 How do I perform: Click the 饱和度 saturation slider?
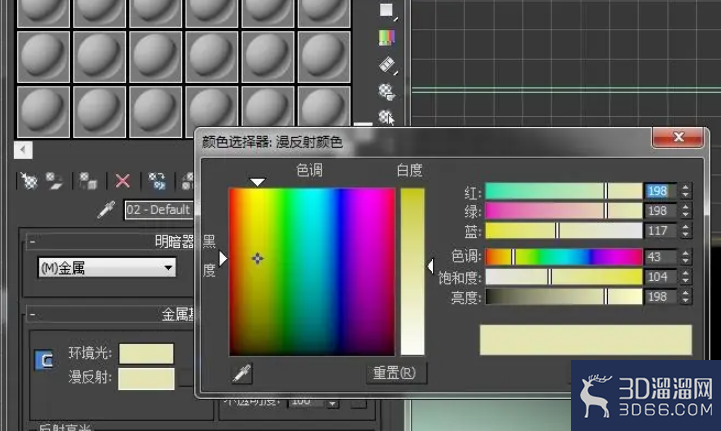tap(564, 277)
